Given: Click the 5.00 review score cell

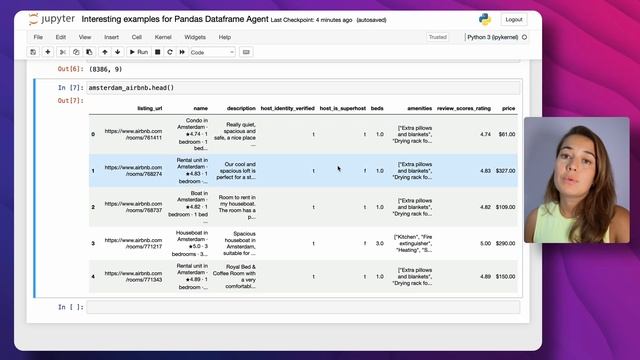Looking at the screenshot, I should [485, 243].
